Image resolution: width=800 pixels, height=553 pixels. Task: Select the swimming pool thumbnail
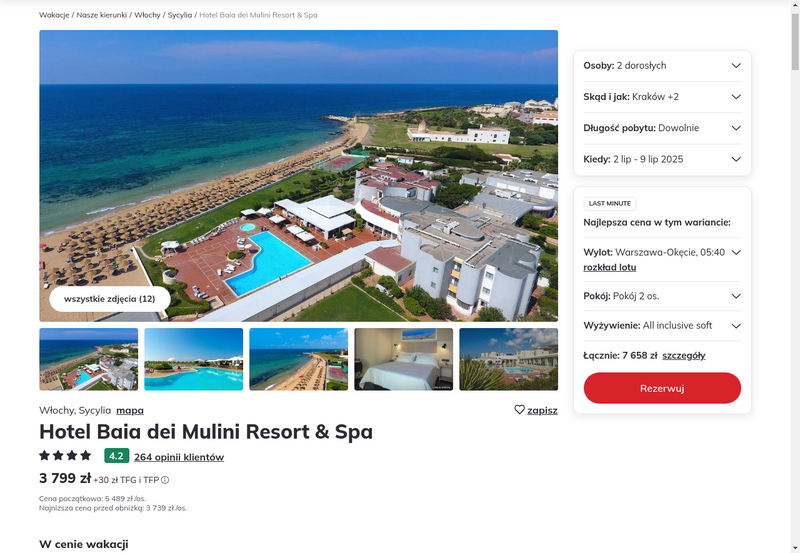193,359
